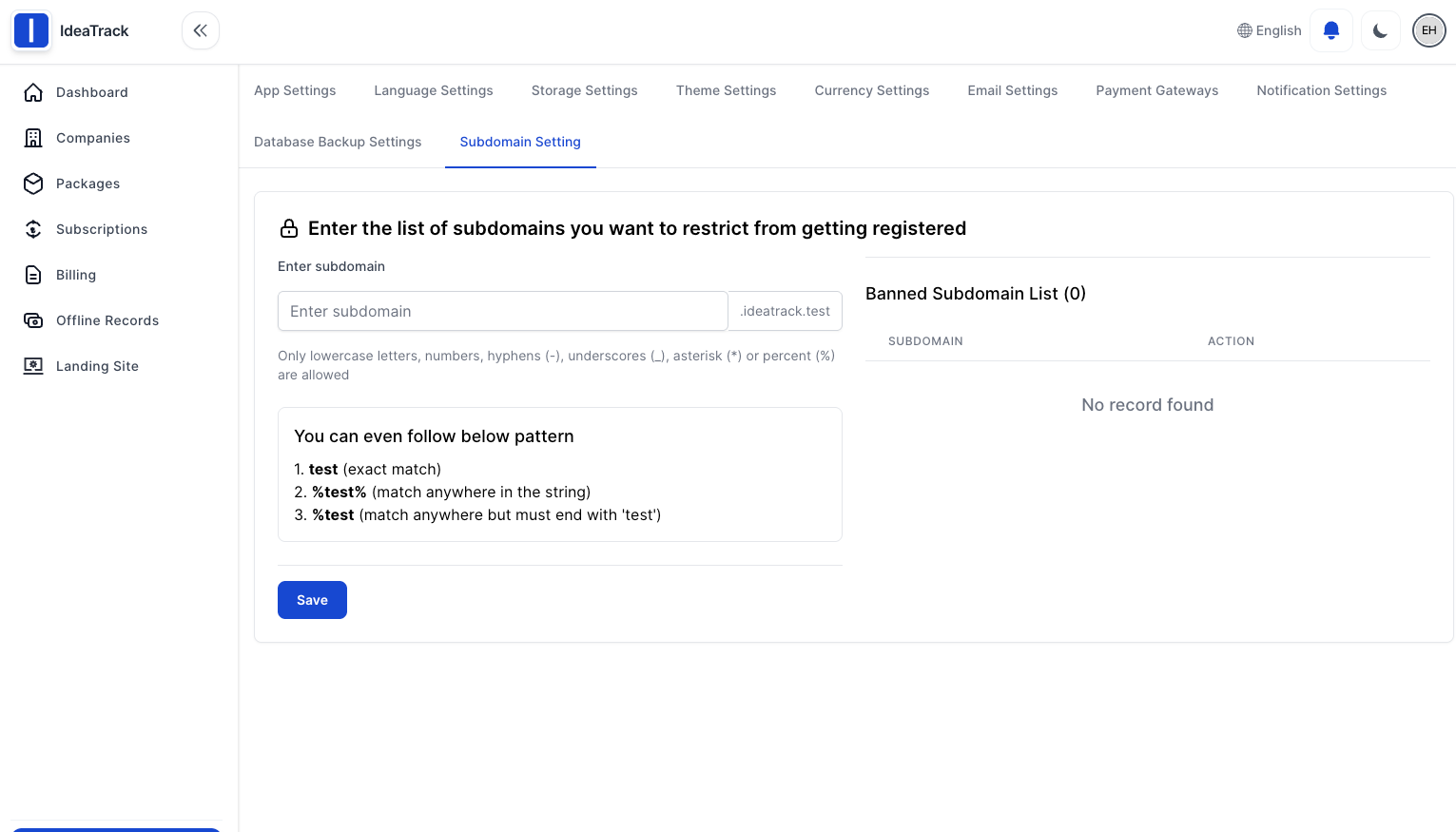Open Notification Settings tab
Screen dimensions: 1456x832
(x=1321, y=90)
